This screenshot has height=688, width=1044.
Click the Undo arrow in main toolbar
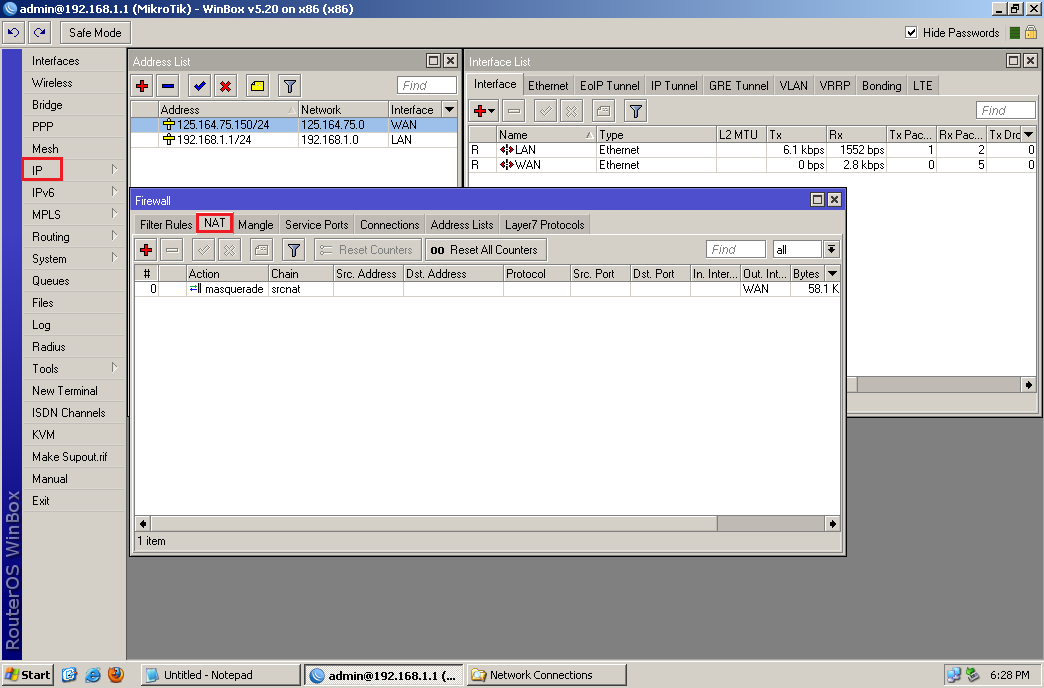coord(13,33)
